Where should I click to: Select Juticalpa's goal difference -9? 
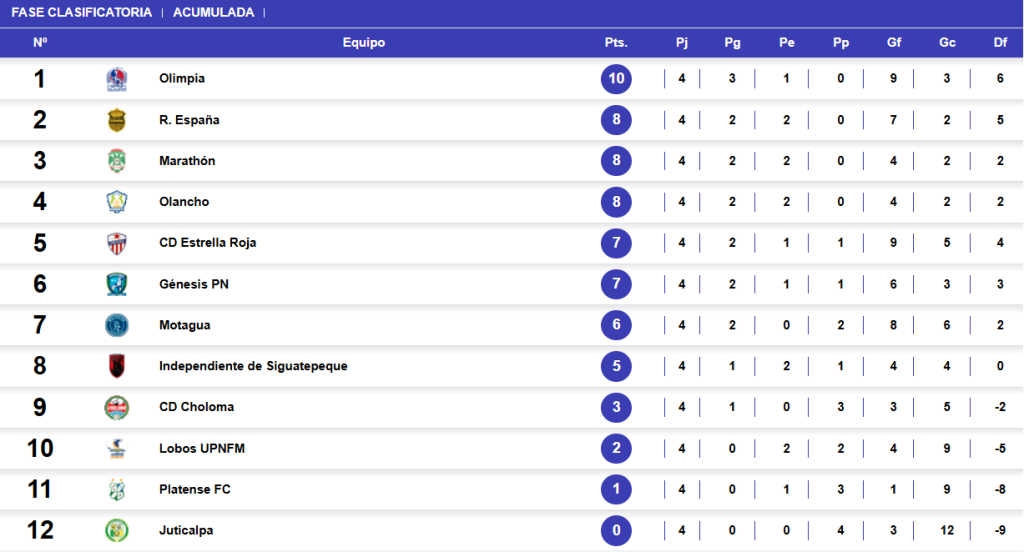point(1000,530)
